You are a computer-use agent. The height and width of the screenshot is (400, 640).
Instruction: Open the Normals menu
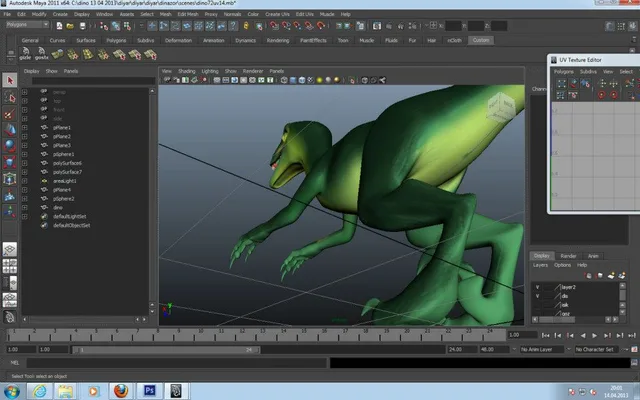pyautogui.click(x=232, y=14)
